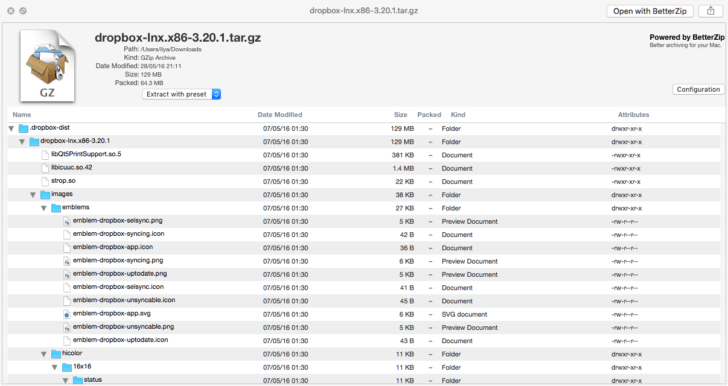This screenshot has width=728, height=386.
Task: Select the libicuuc.so.42 file name
Action: 72,167
